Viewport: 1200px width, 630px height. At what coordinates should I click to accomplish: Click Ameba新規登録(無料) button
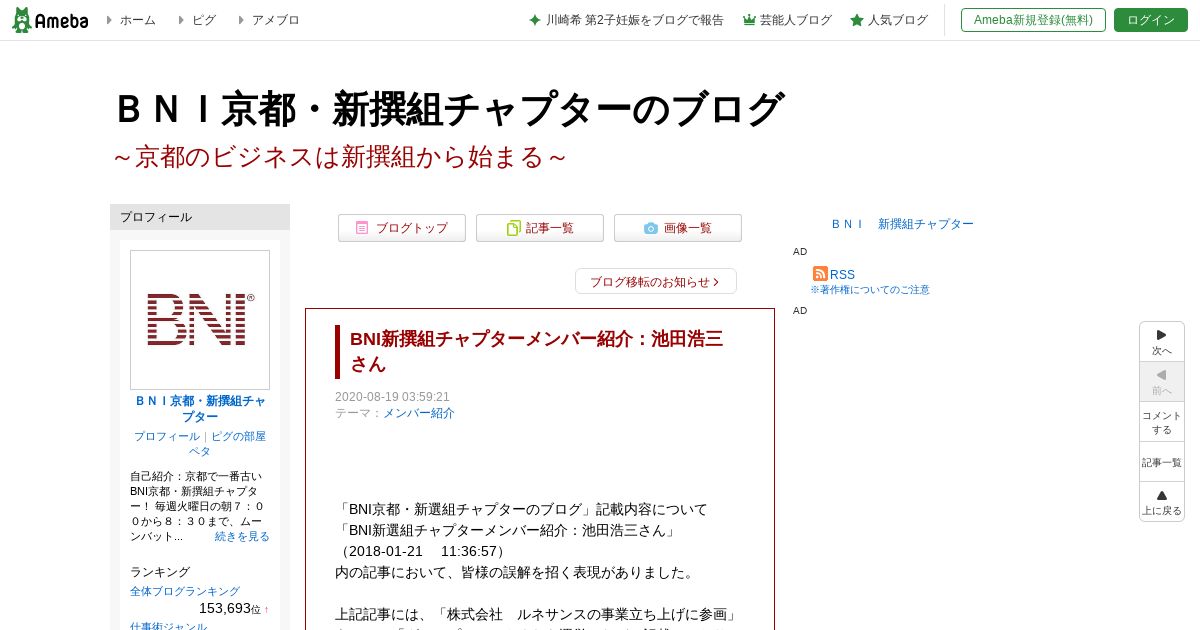pyautogui.click(x=1033, y=20)
